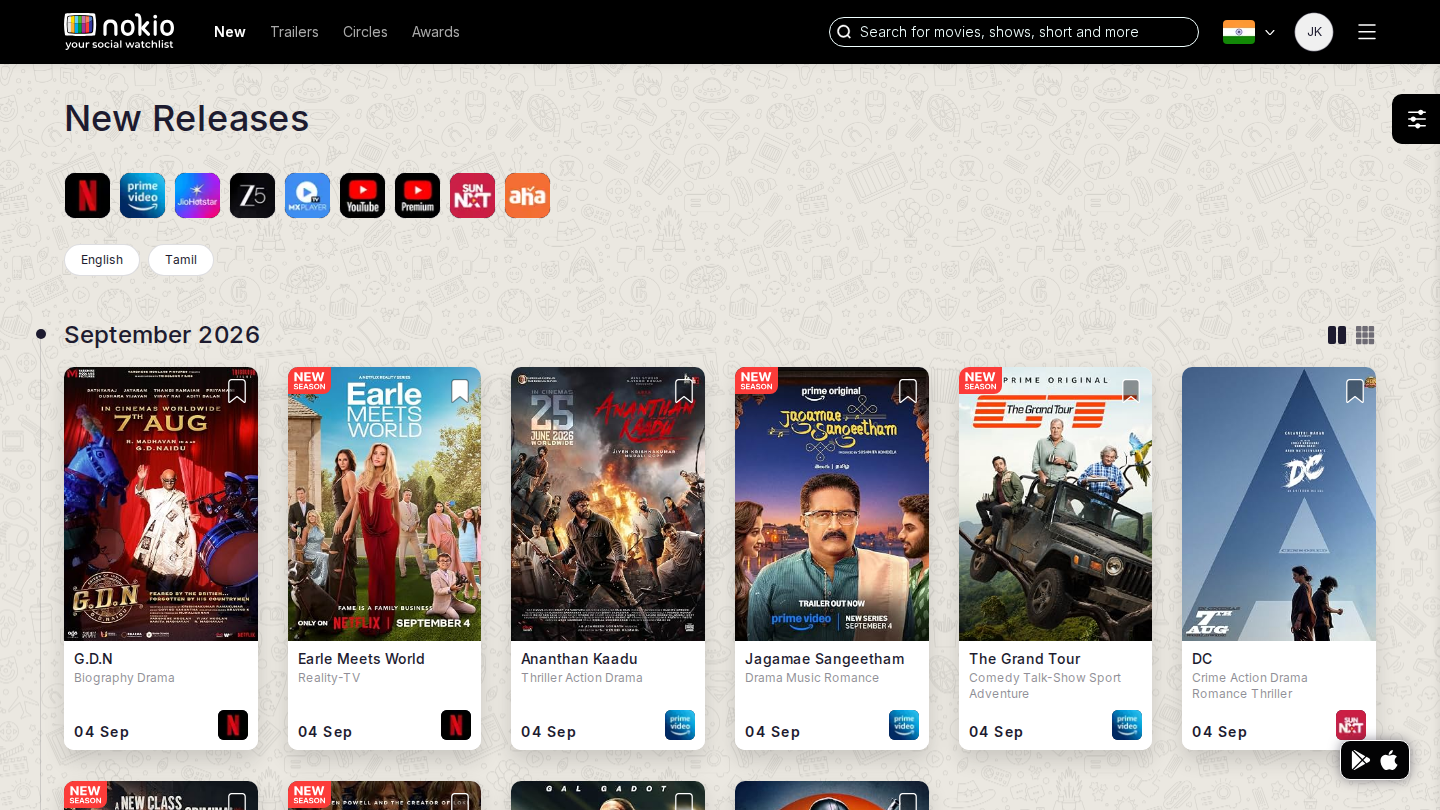Bookmark The Grand Tour to watchlist
Viewport: 1440px width, 810px height.
(x=1131, y=391)
